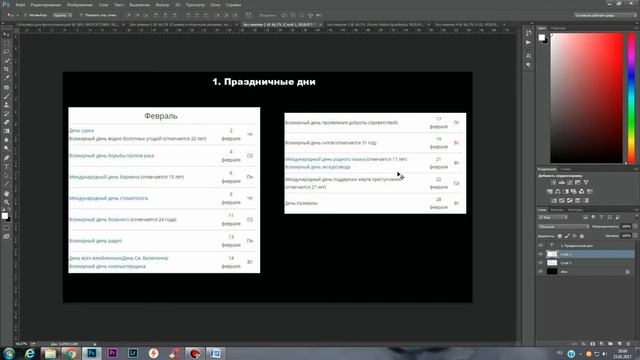
Task: Select the Eyedropper tool
Action: click(x=6, y=78)
